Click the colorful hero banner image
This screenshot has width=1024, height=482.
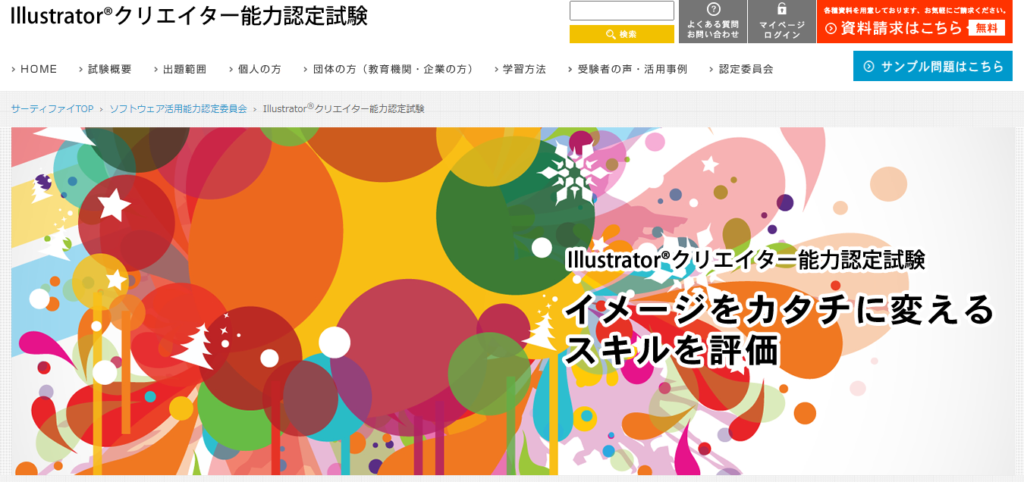(511, 301)
